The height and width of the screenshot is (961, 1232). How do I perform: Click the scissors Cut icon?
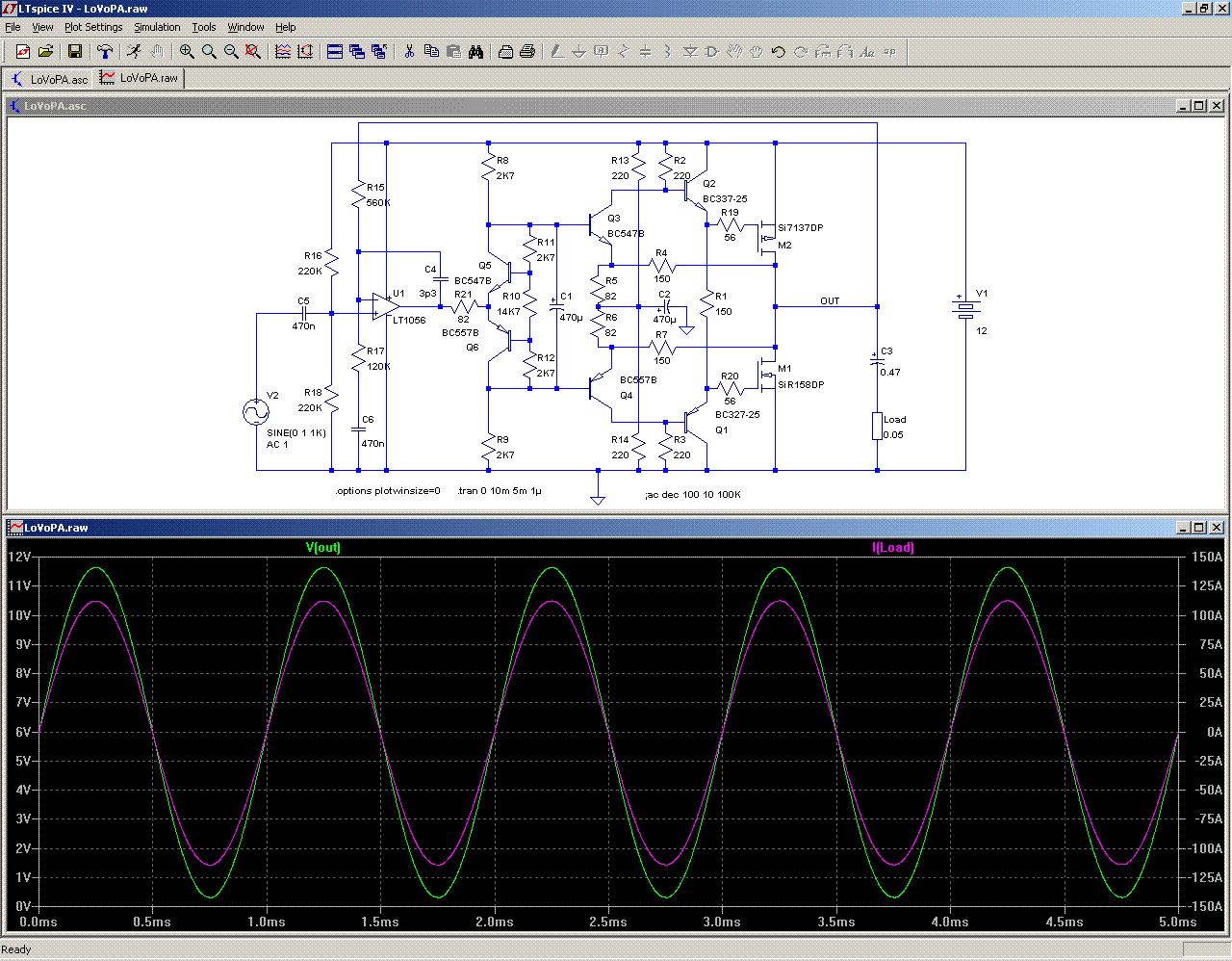click(x=409, y=52)
